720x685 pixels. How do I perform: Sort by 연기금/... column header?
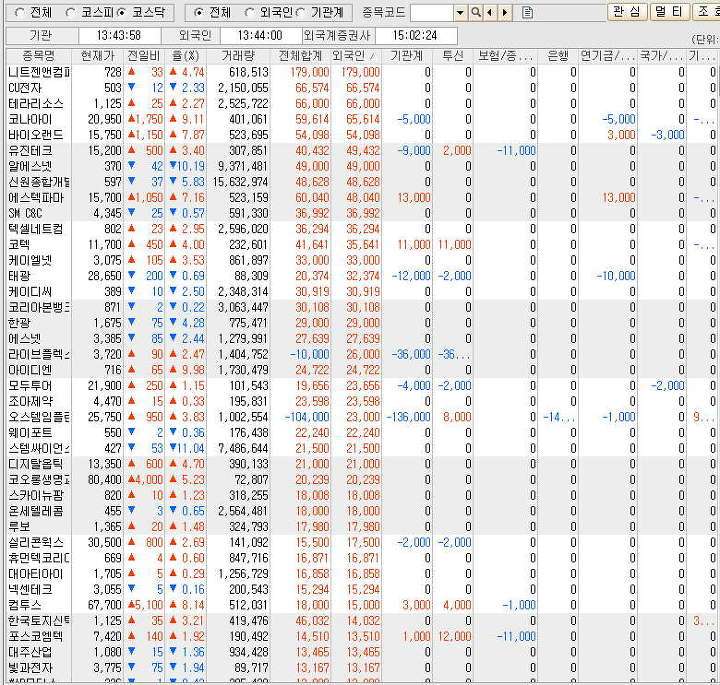[x=608, y=56]
